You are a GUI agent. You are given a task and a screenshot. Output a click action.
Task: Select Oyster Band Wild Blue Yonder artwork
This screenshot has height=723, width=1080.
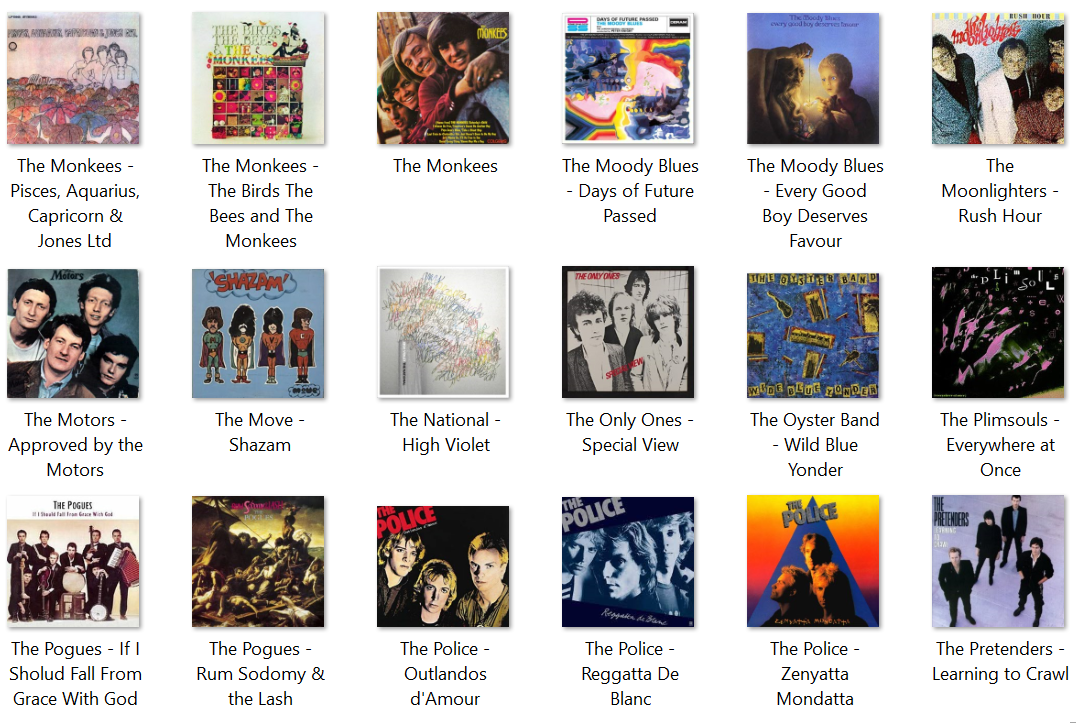[813, 335]
